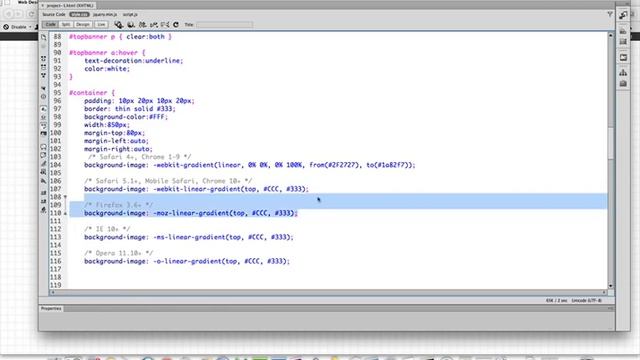Toggle Line Numbers icon in coding toolbar

click(x=44, y=109)
